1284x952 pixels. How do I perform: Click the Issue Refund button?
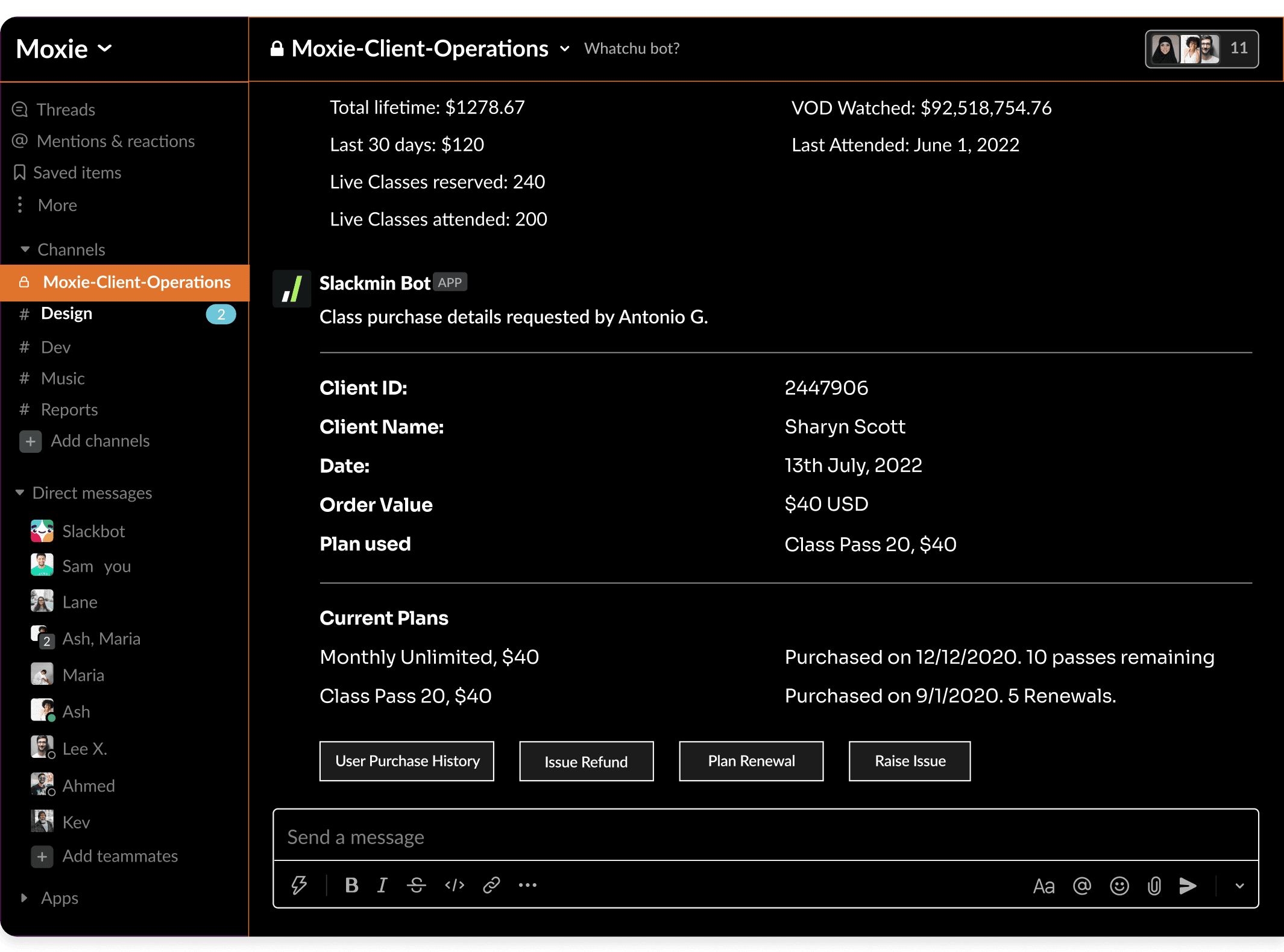(x=586, y=761)
